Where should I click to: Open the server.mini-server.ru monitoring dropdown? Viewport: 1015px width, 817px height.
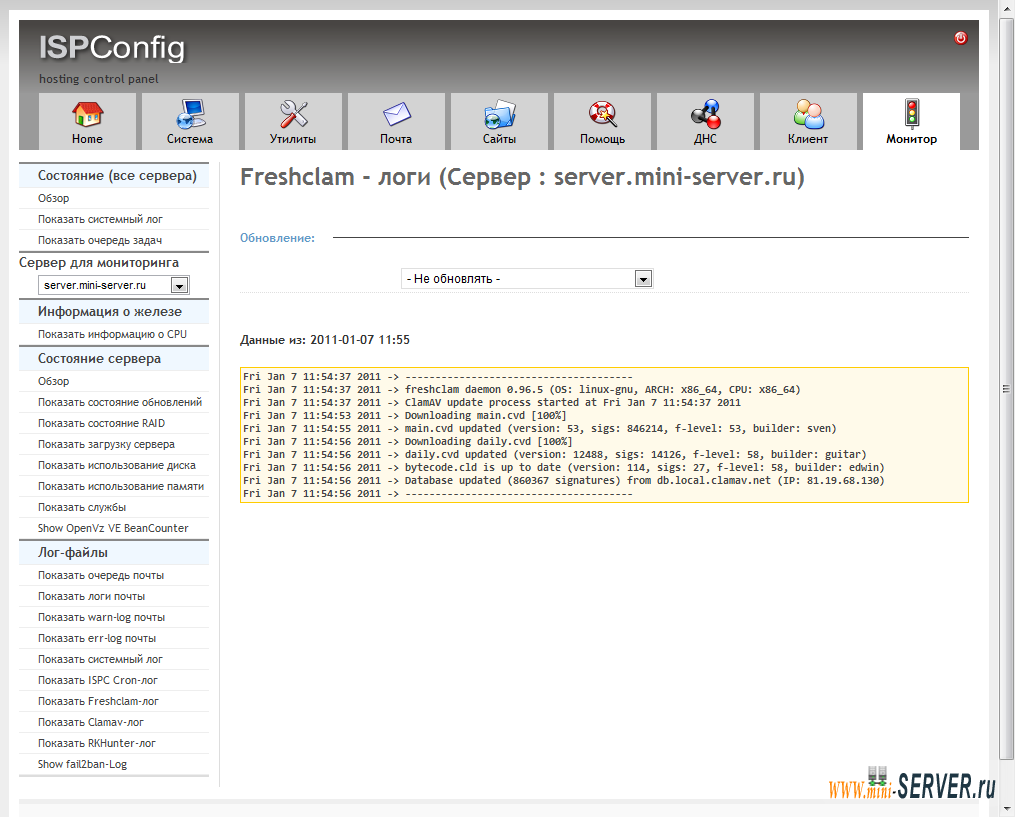tap(114, 285)
